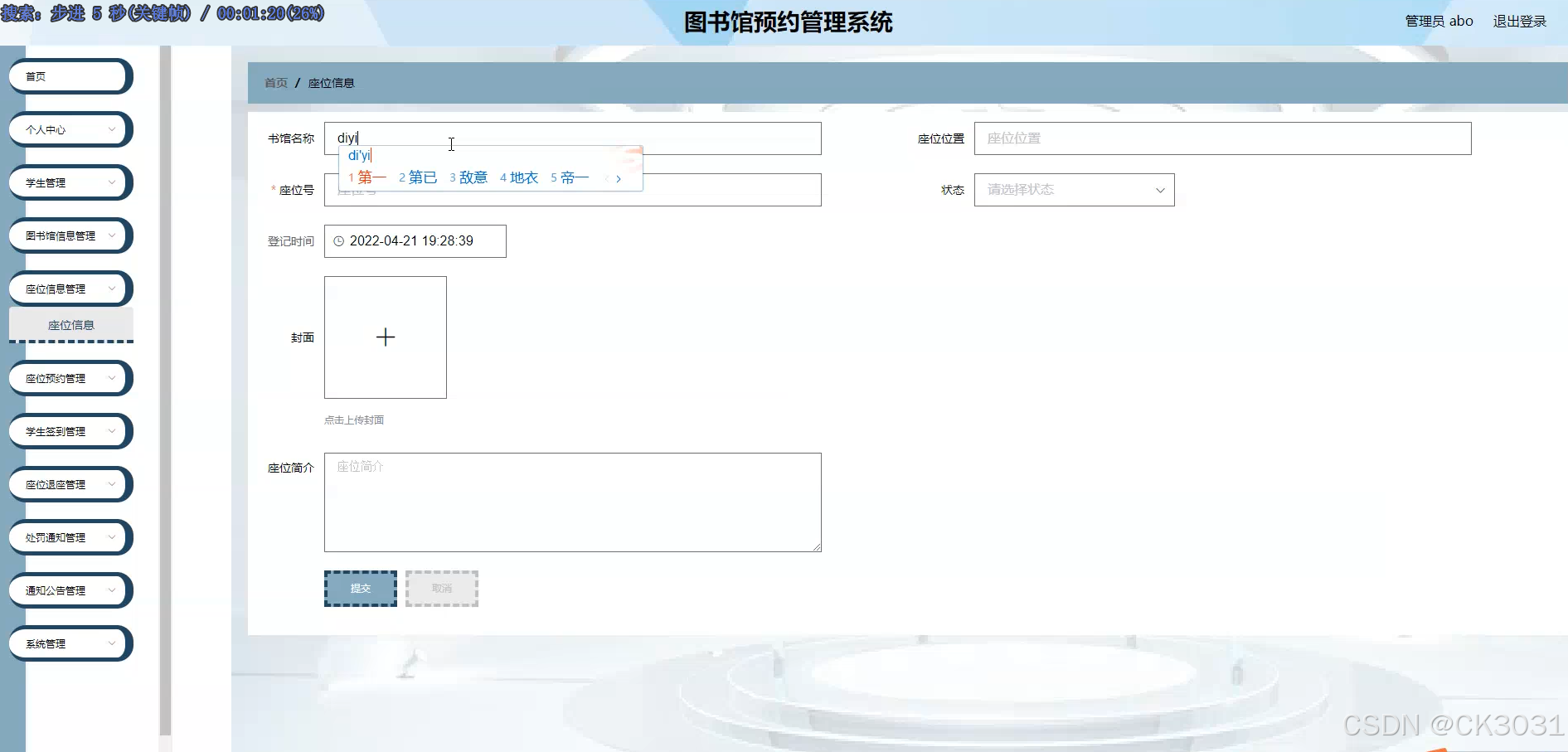Collapse the 座位信息管理 sidebar menu

pos(70,289)
